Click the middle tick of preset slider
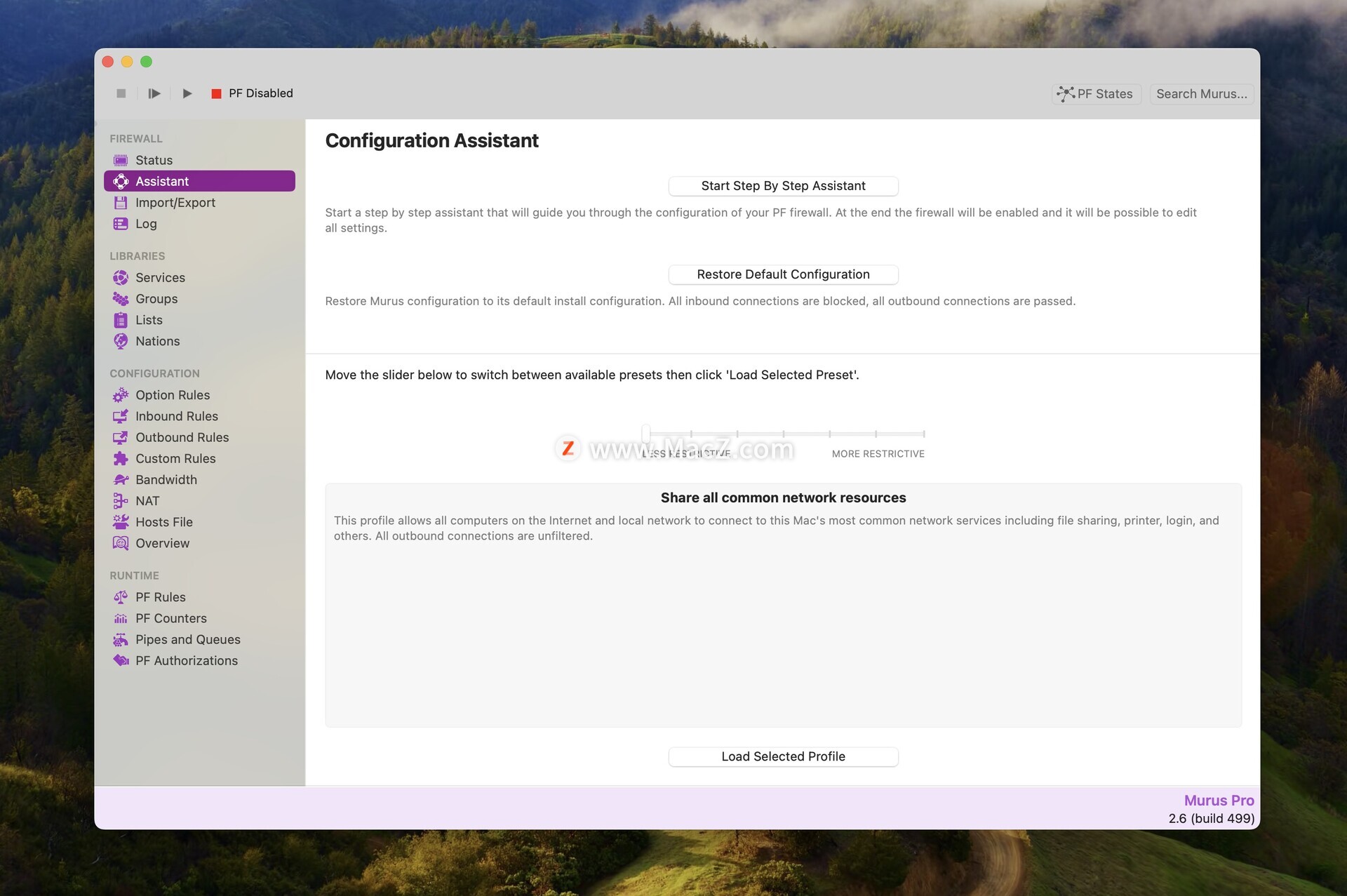Viewport: 1347px width, 896px height. [784, 434]
